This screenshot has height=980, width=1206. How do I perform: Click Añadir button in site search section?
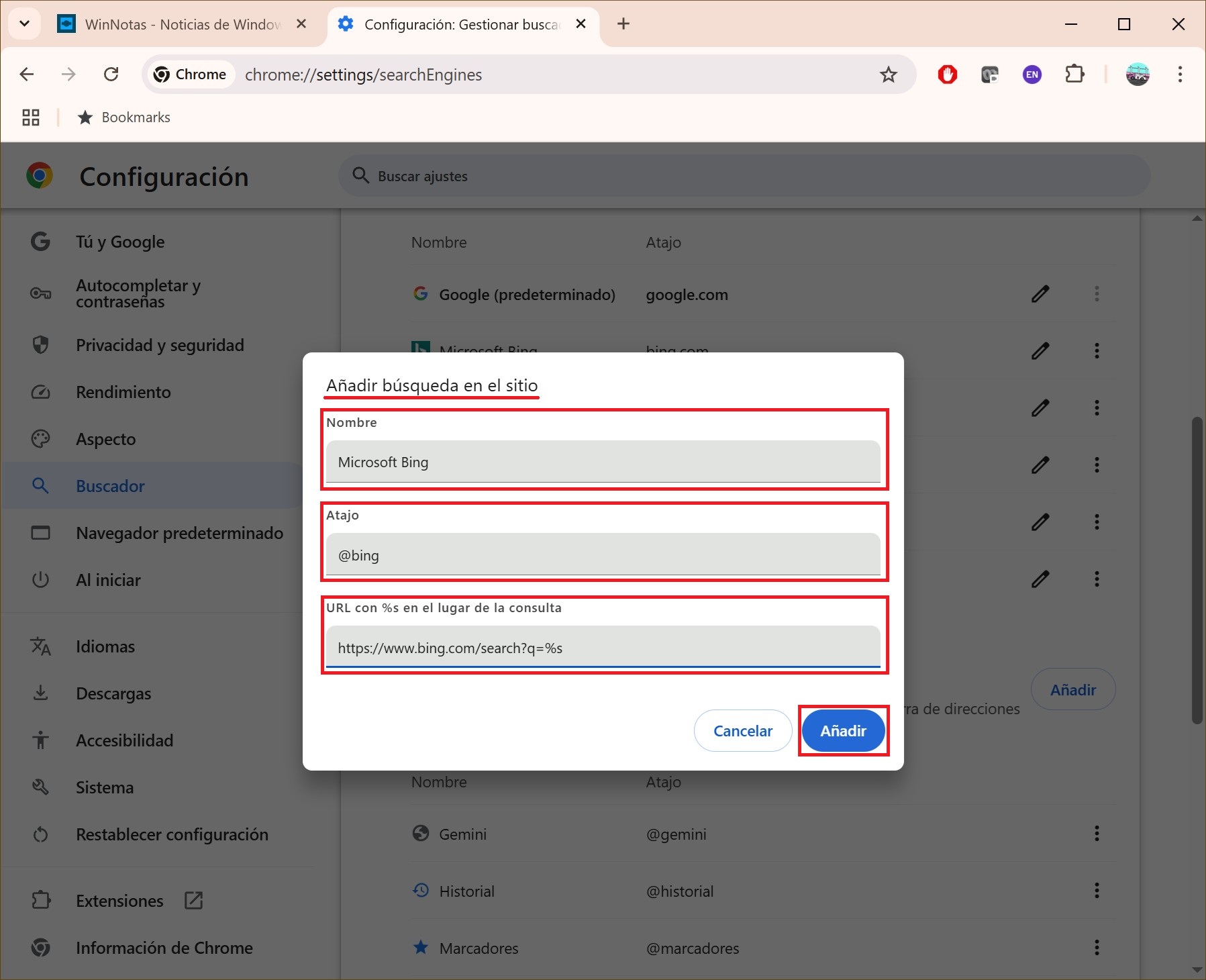[x=1073, y=689]
